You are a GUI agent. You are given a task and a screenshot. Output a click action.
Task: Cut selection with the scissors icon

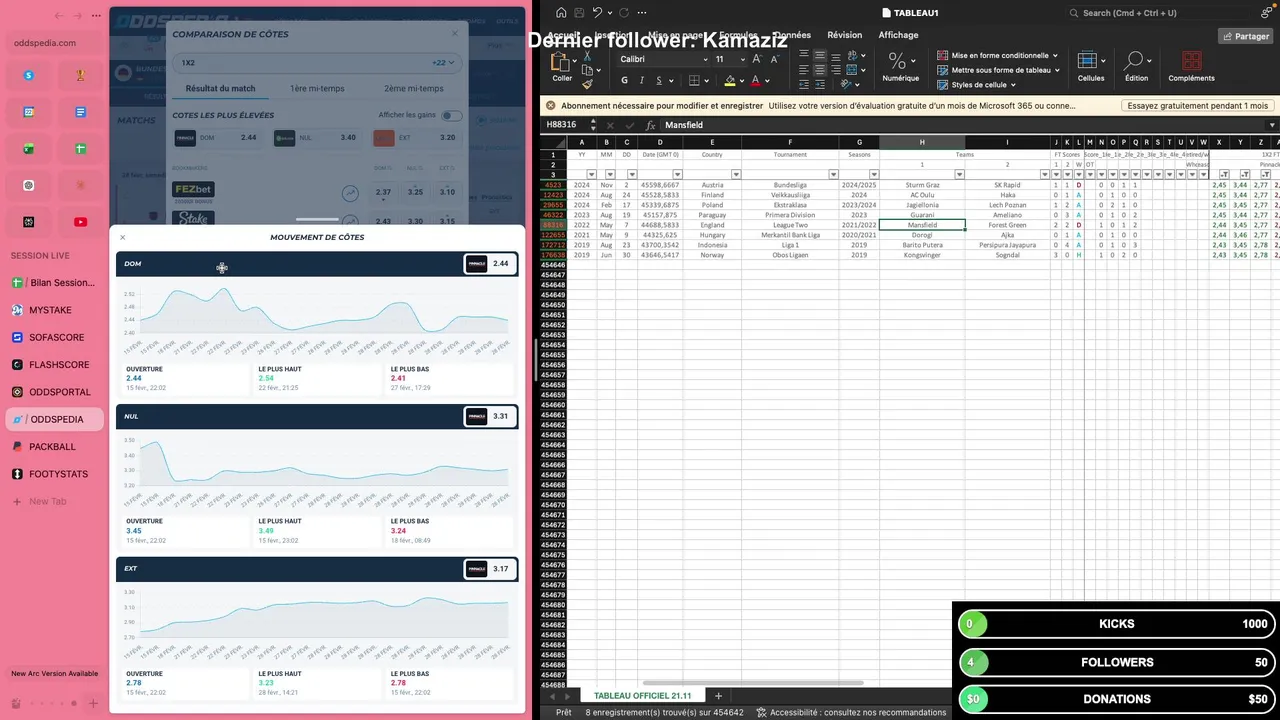coord(587,56)
